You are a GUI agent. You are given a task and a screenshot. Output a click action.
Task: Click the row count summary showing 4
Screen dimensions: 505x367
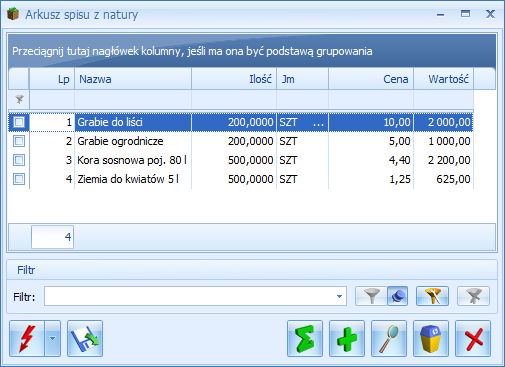tap(52, 237)
